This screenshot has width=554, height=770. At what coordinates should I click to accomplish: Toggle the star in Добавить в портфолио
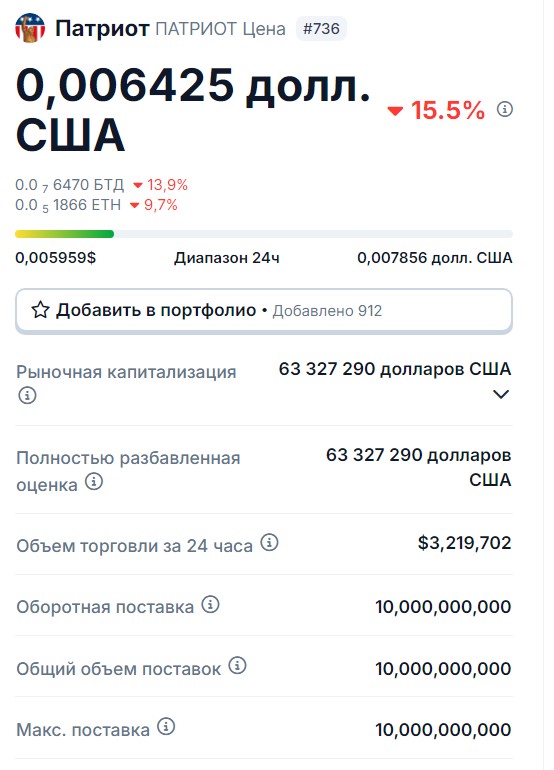coord(40,310)
